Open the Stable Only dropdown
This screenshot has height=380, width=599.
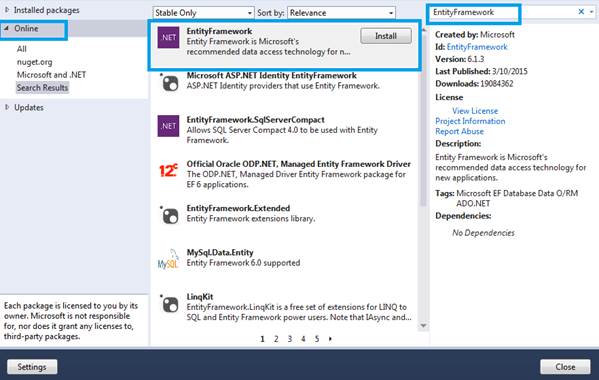[x=203, y=13]
